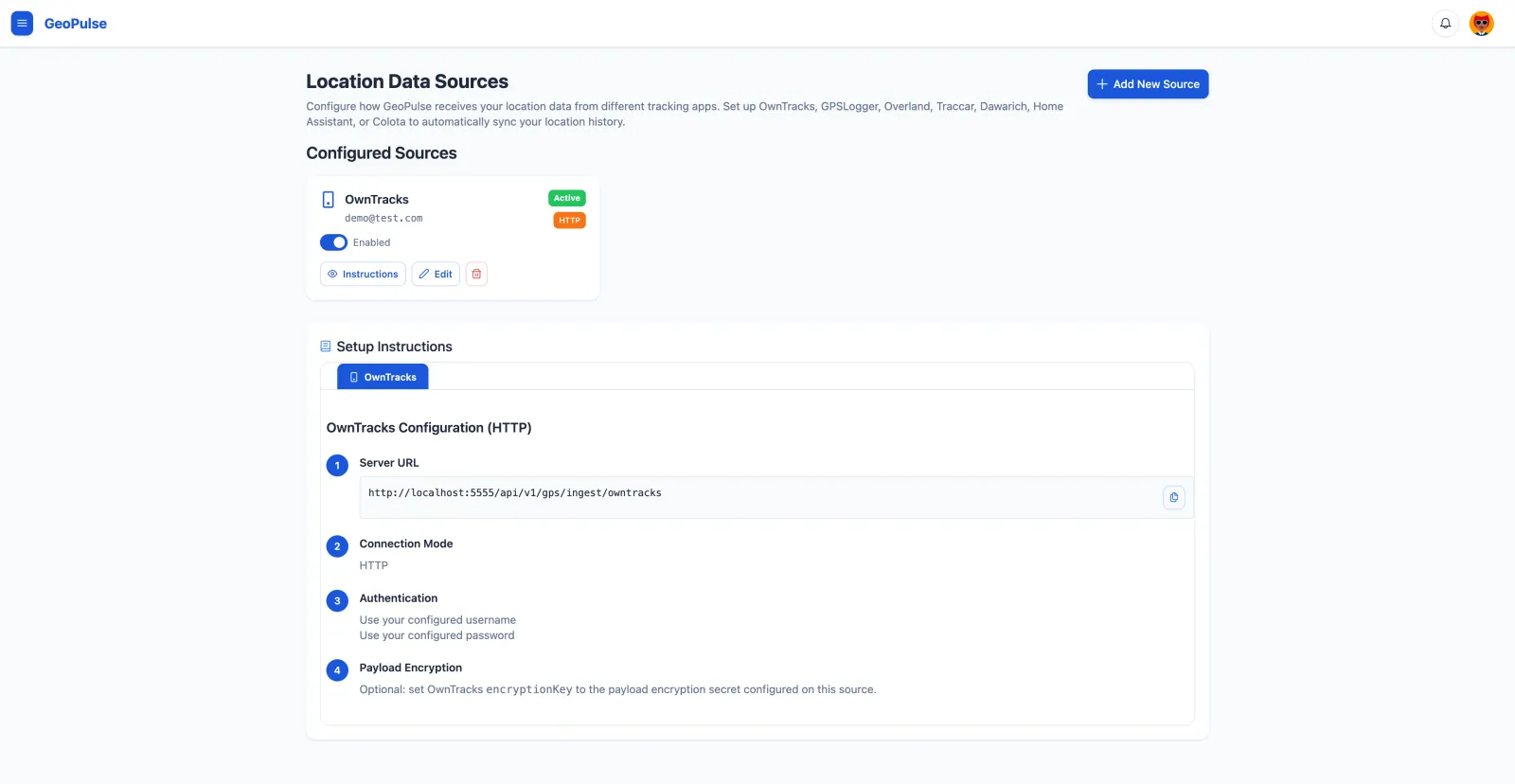
Task: Click the Enabled label text
Action: coord(371,242)
